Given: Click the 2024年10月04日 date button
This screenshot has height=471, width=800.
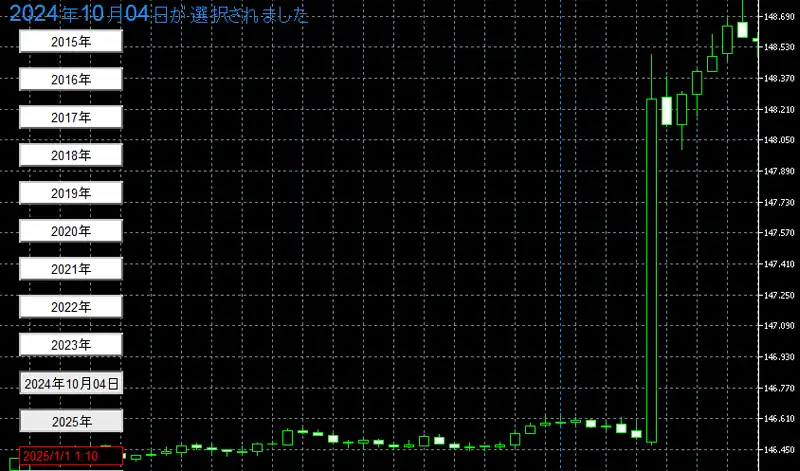Looking at the screenshot, I should point(71,383).
